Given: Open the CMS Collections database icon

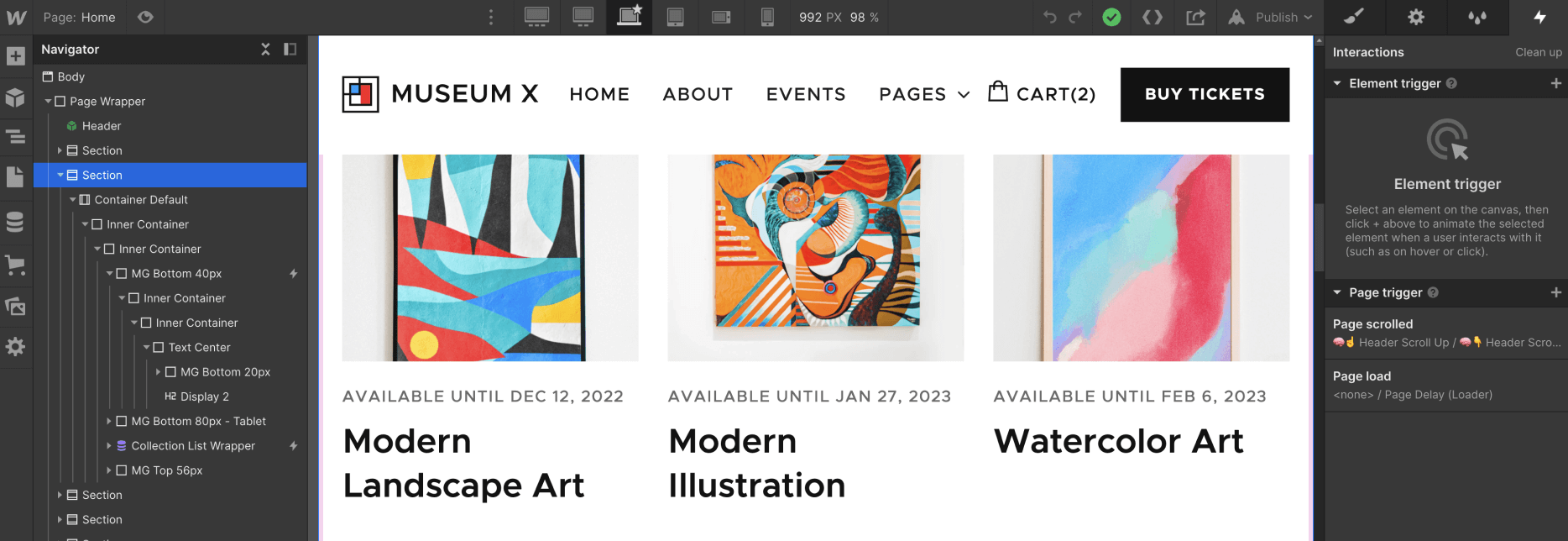Looking at the screenshot, I should [15, 222].
